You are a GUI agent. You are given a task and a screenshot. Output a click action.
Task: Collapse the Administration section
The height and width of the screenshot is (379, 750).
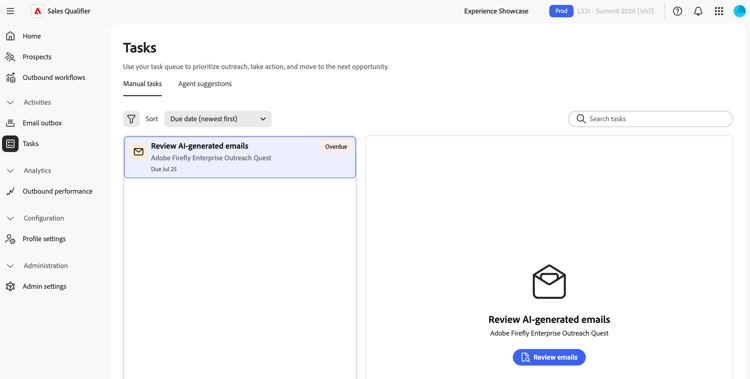(x=10, y=266)
